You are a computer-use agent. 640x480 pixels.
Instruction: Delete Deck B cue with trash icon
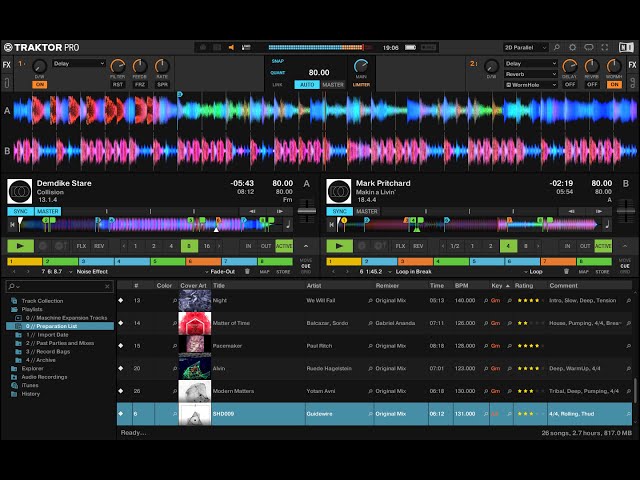coord(566,271)
